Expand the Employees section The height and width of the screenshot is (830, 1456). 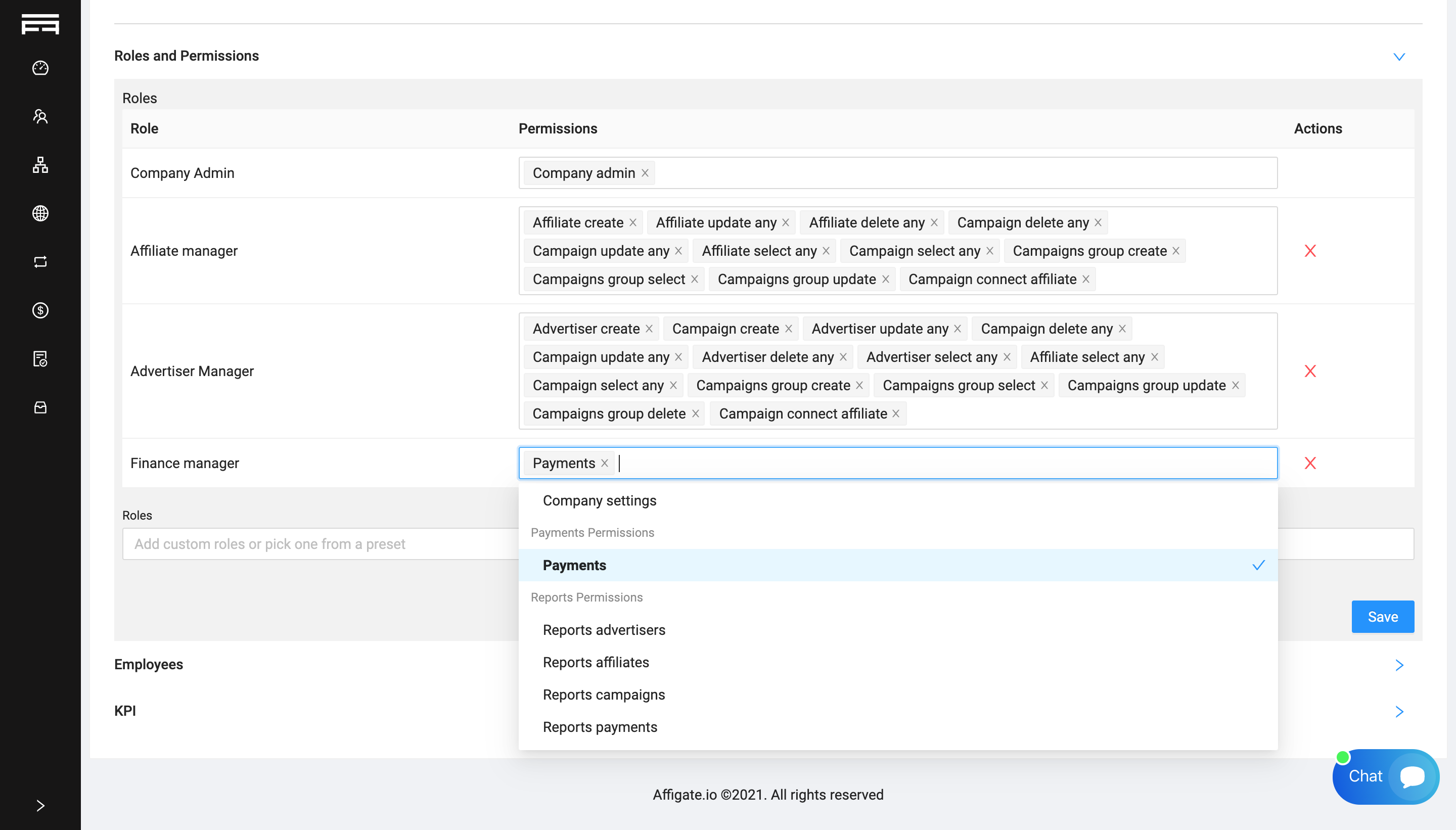pos(1398,665)
